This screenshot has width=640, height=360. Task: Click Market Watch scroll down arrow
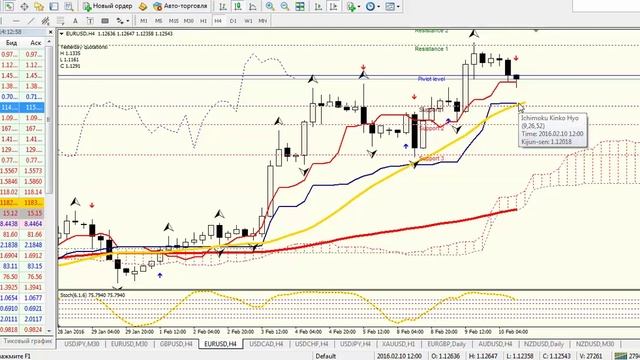(49, 330)
